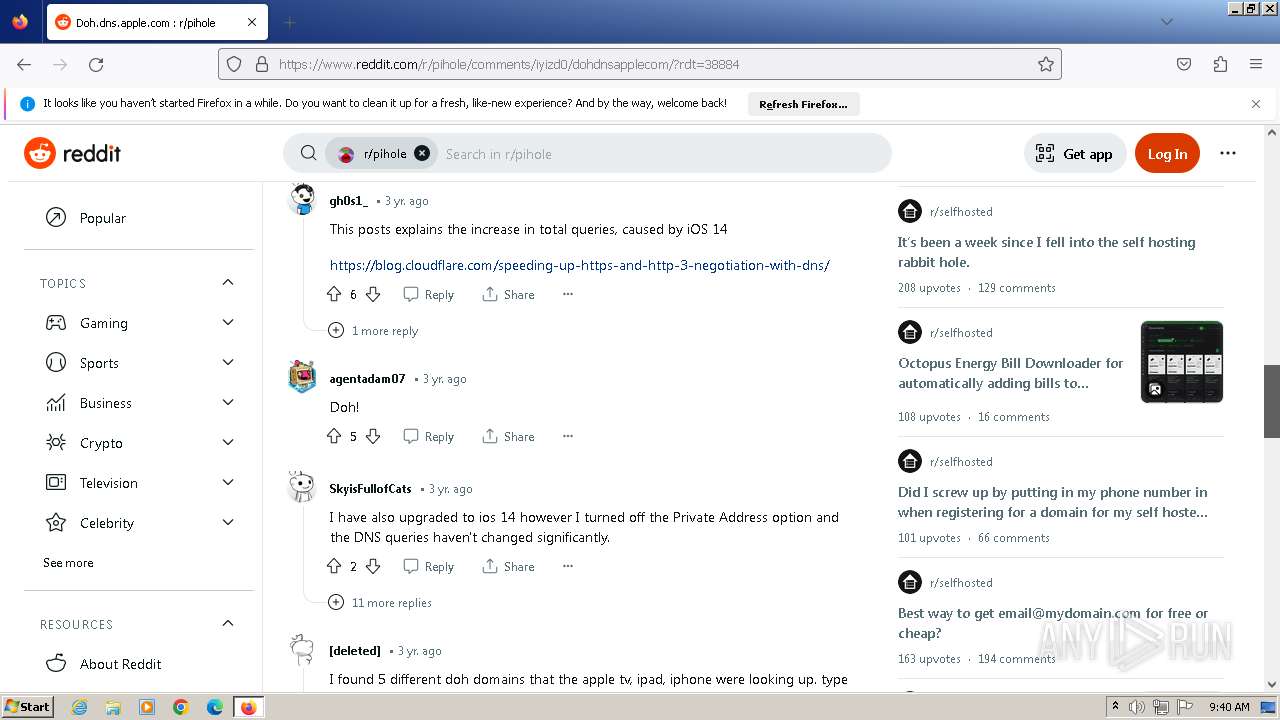Open 'fell into the self hosting rabbit hole' post

pyautogui.click(x=1047, y=252)
